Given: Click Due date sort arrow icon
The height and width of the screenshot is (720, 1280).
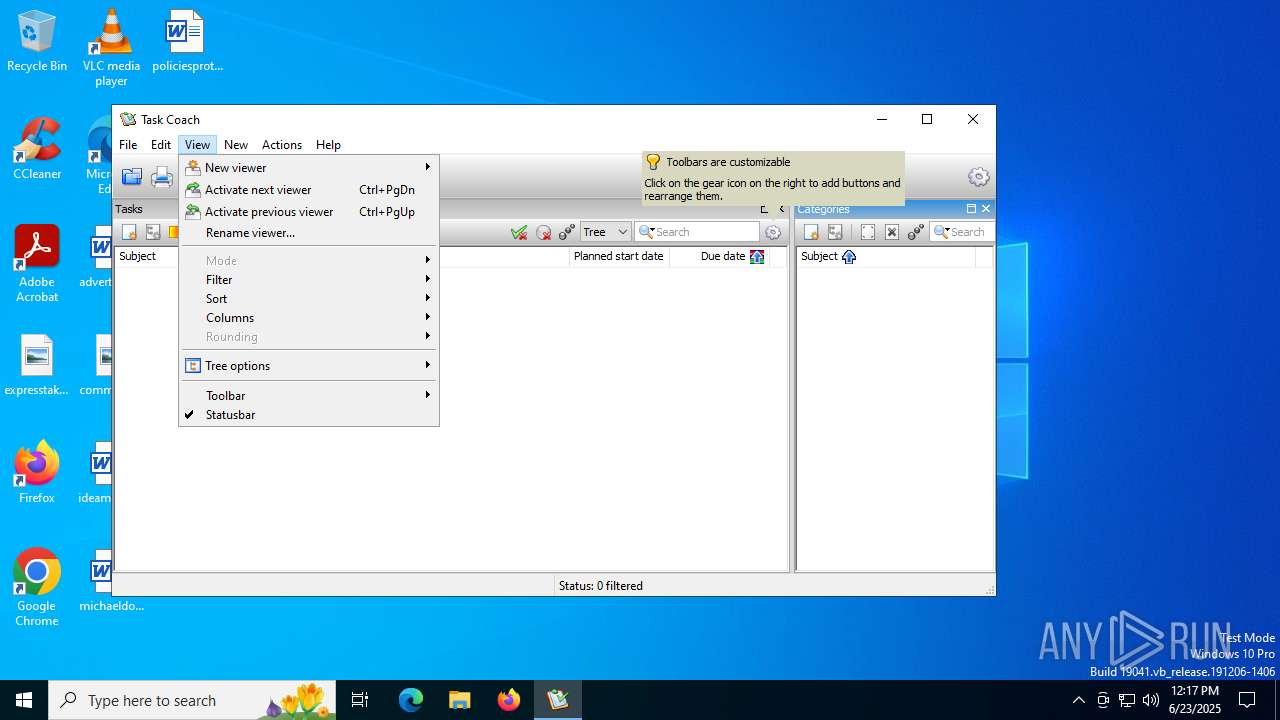Looking at the screenshot, I should click(x=757, y=257).
